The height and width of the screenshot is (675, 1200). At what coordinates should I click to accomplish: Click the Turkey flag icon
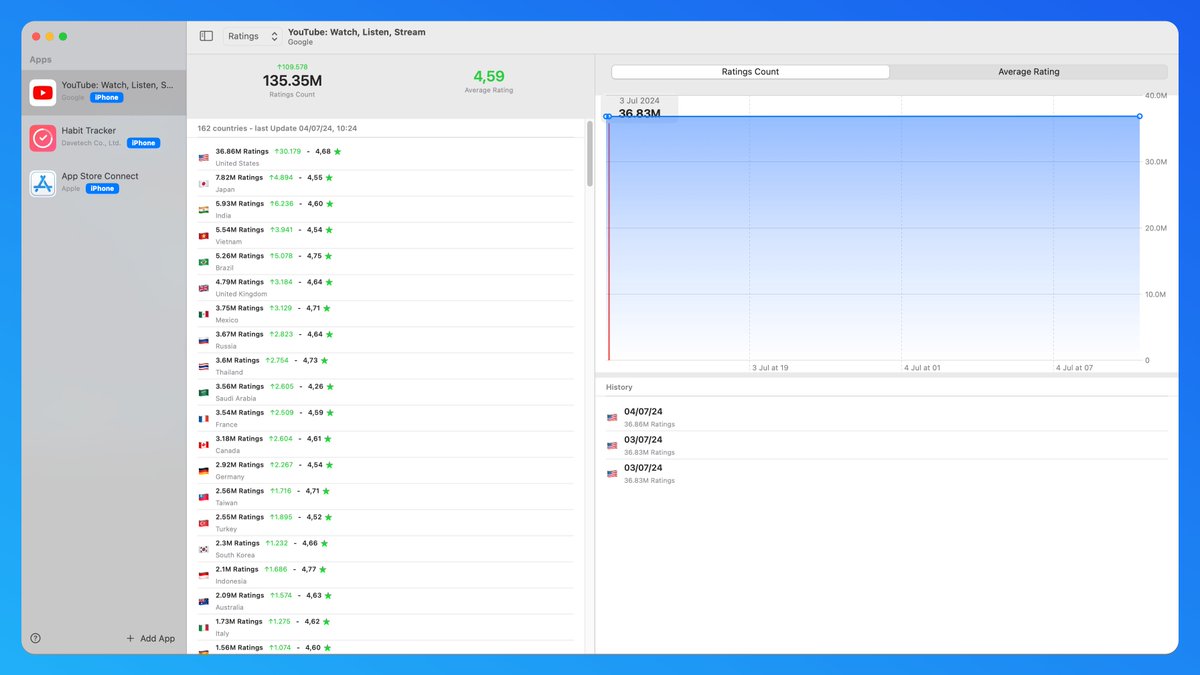[x=203, y=522]
